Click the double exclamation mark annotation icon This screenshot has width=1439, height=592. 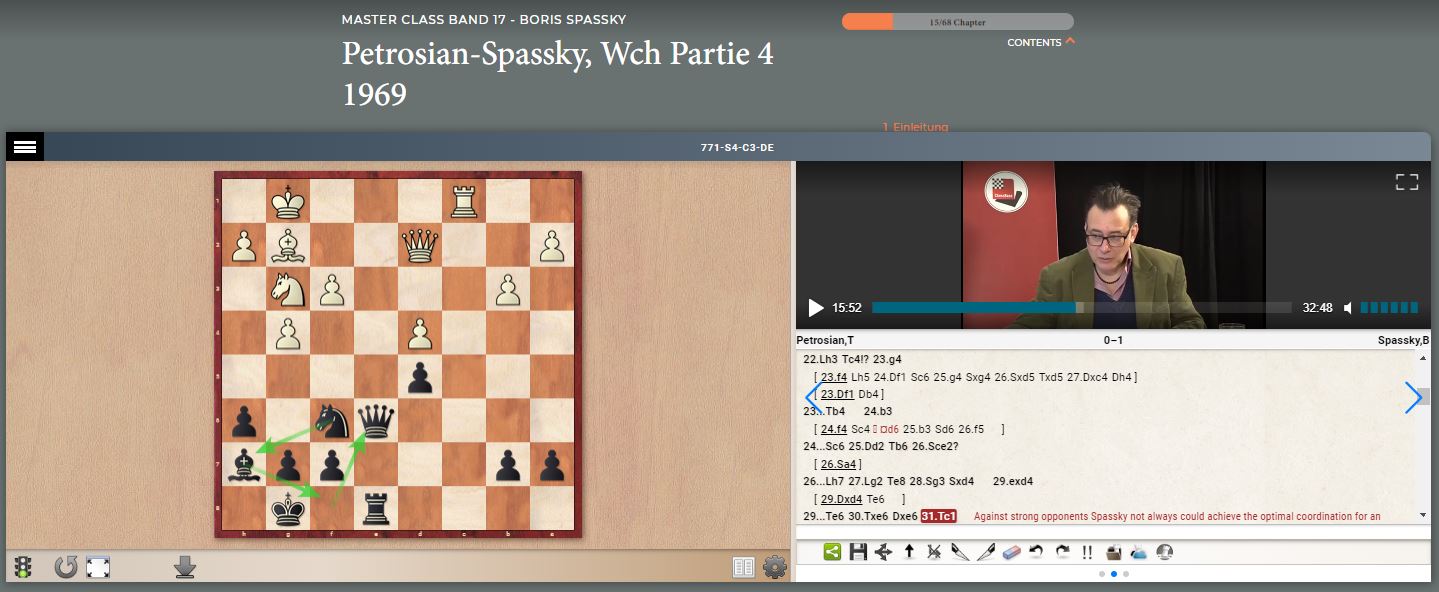coord(1087,551)
